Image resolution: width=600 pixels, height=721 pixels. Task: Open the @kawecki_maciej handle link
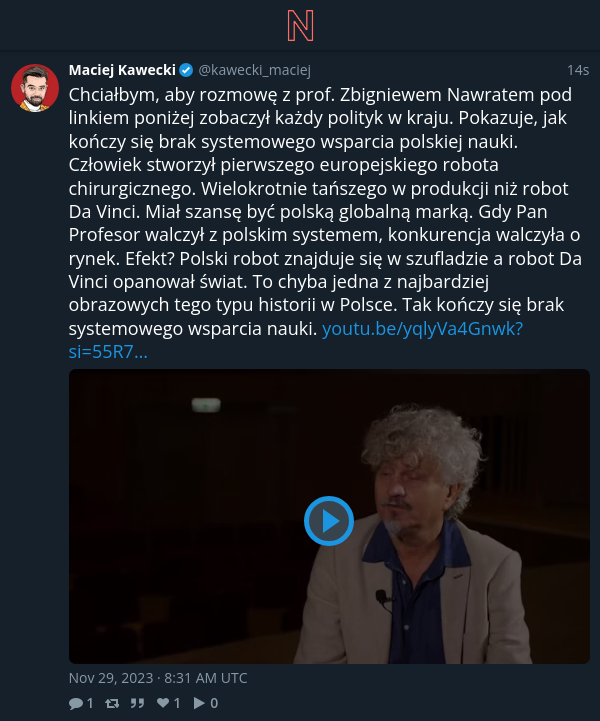coord(254,70)
